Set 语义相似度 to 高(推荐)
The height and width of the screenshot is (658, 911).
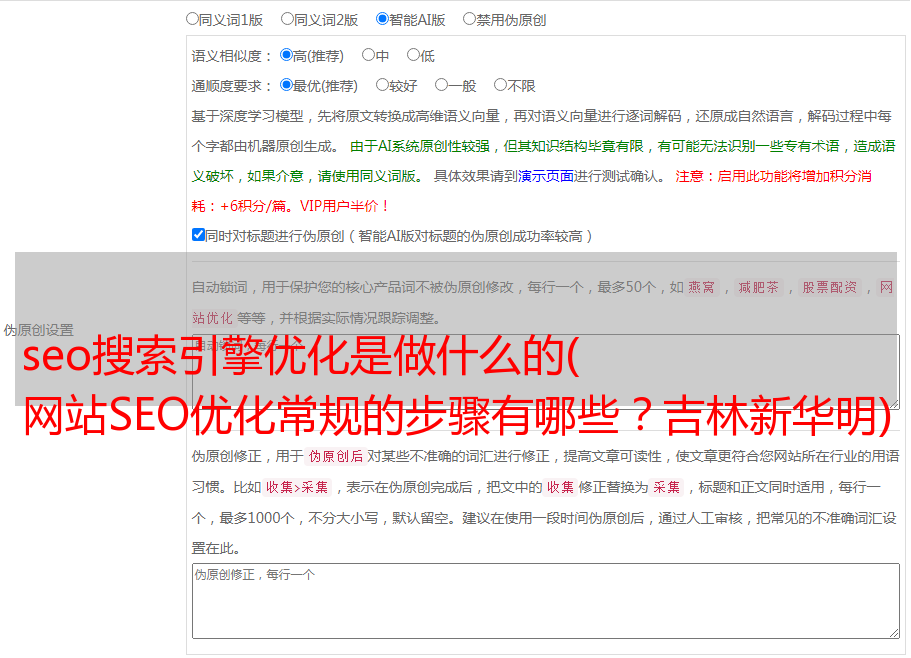(286, 55)
